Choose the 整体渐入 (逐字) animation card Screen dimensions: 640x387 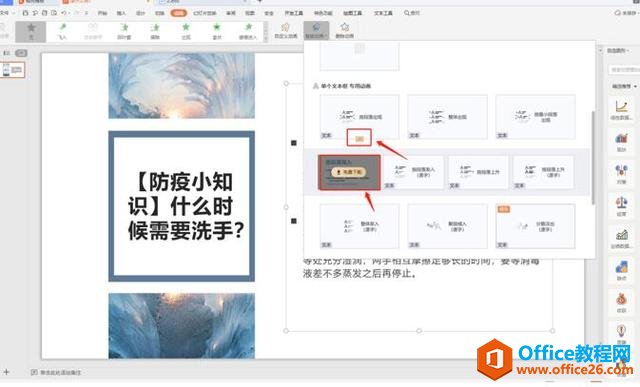pyautogui.click(x=360, y=226)
